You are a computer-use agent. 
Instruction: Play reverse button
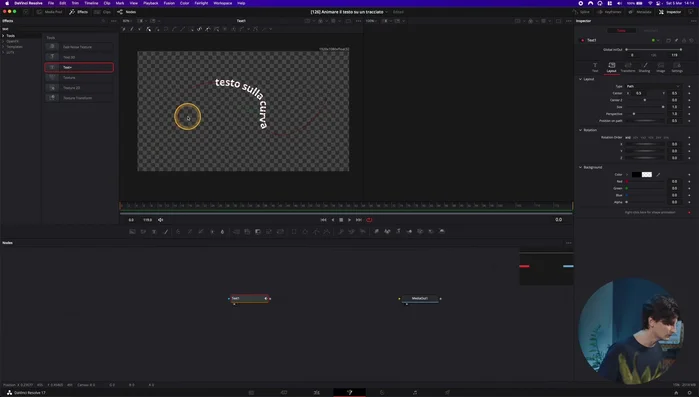click(333, 220)
